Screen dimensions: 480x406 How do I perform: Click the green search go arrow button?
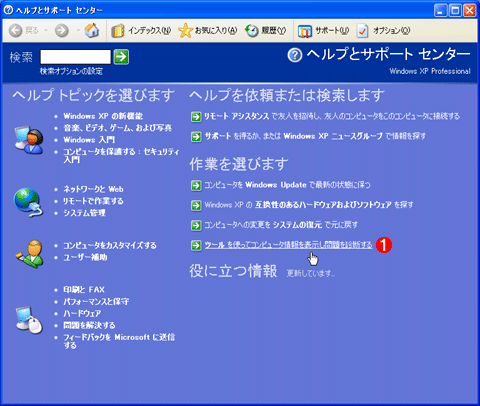coord(121,57)
